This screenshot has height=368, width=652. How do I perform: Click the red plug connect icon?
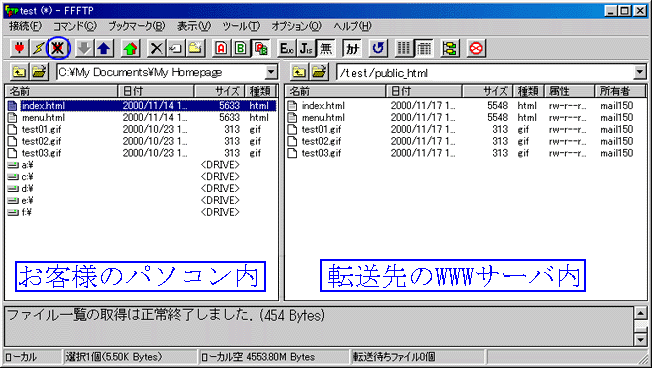pos(19,49)
